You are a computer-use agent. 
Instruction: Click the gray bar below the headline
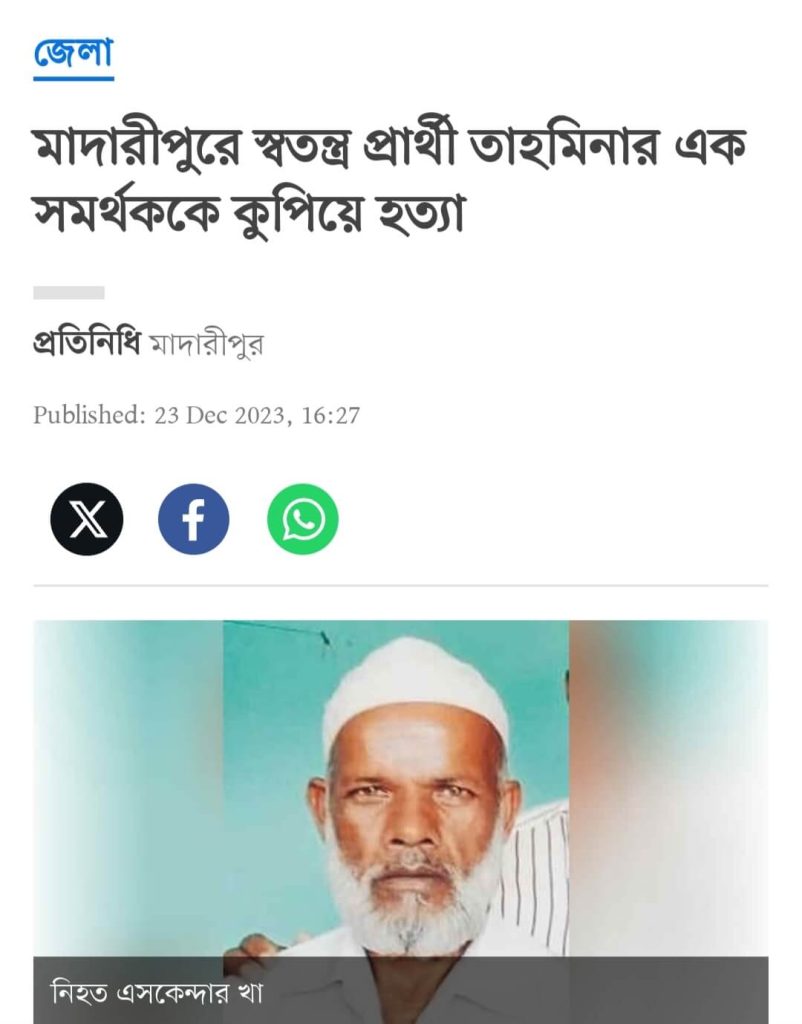(x=69, y=293)
